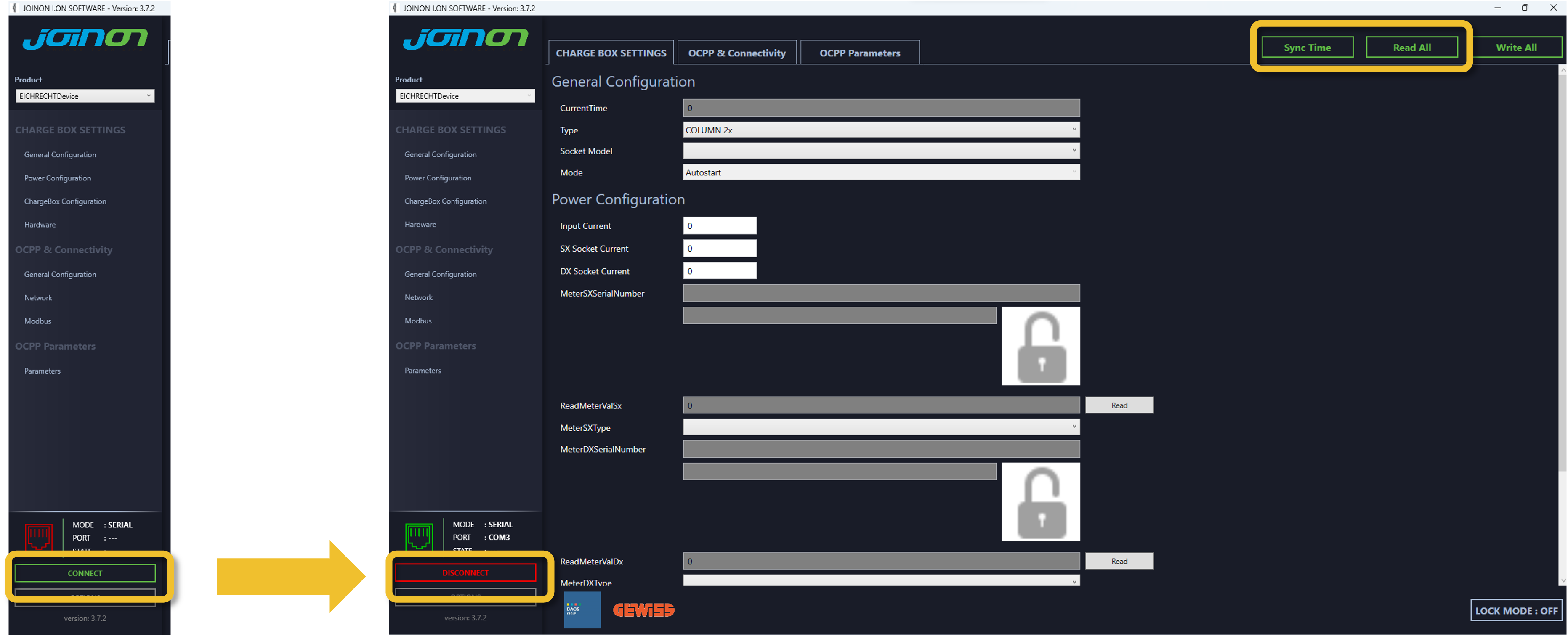Open the MeterSXType dropdown
The height and width of the screenshot is (636, 1568).
[x=881, y=427]
